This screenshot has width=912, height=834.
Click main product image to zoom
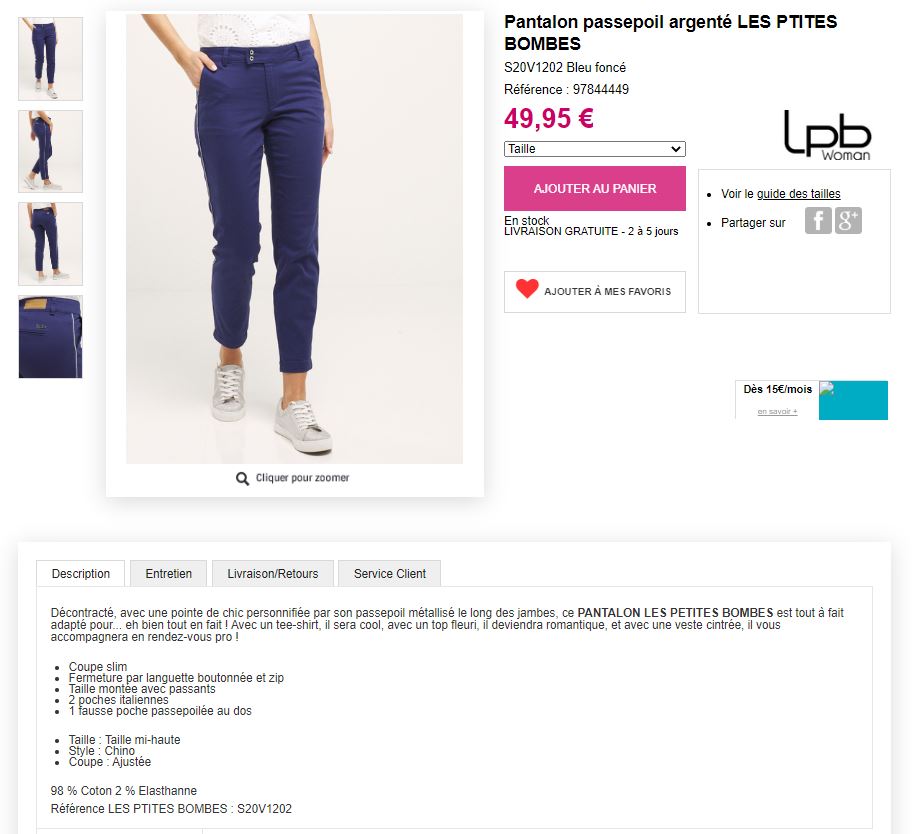pyautogui.click(x=294, y=238)
